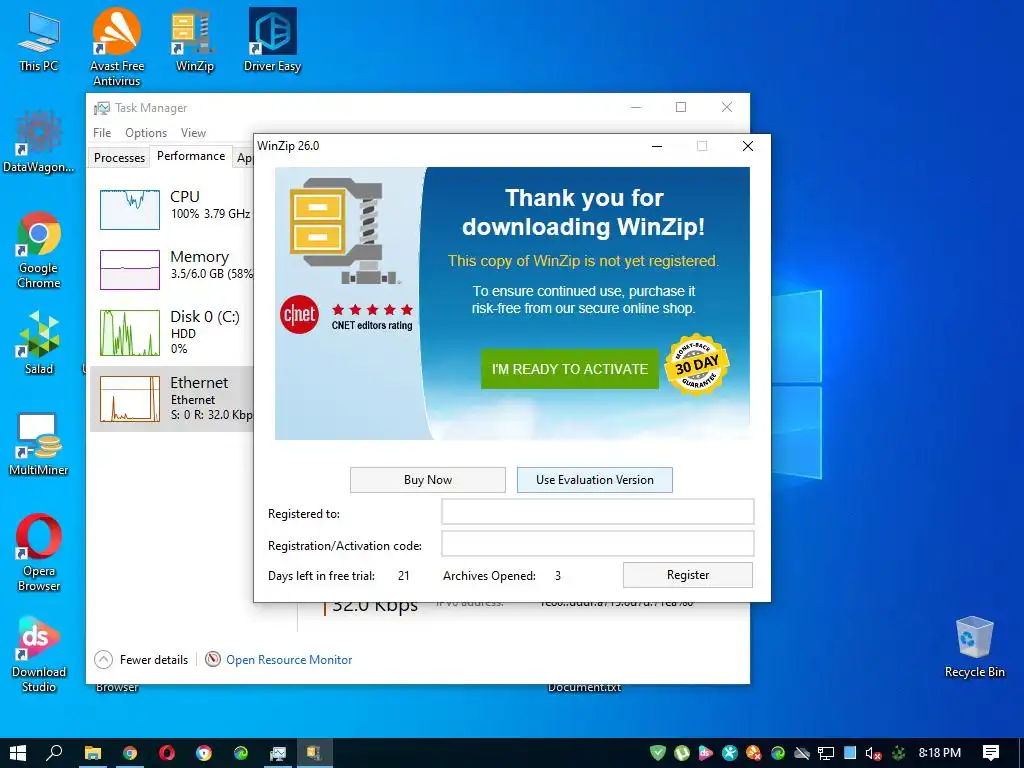Select the Salad desktop shortcut
The height and width of the screenshot is (768, 1024).
coord(39,343)
